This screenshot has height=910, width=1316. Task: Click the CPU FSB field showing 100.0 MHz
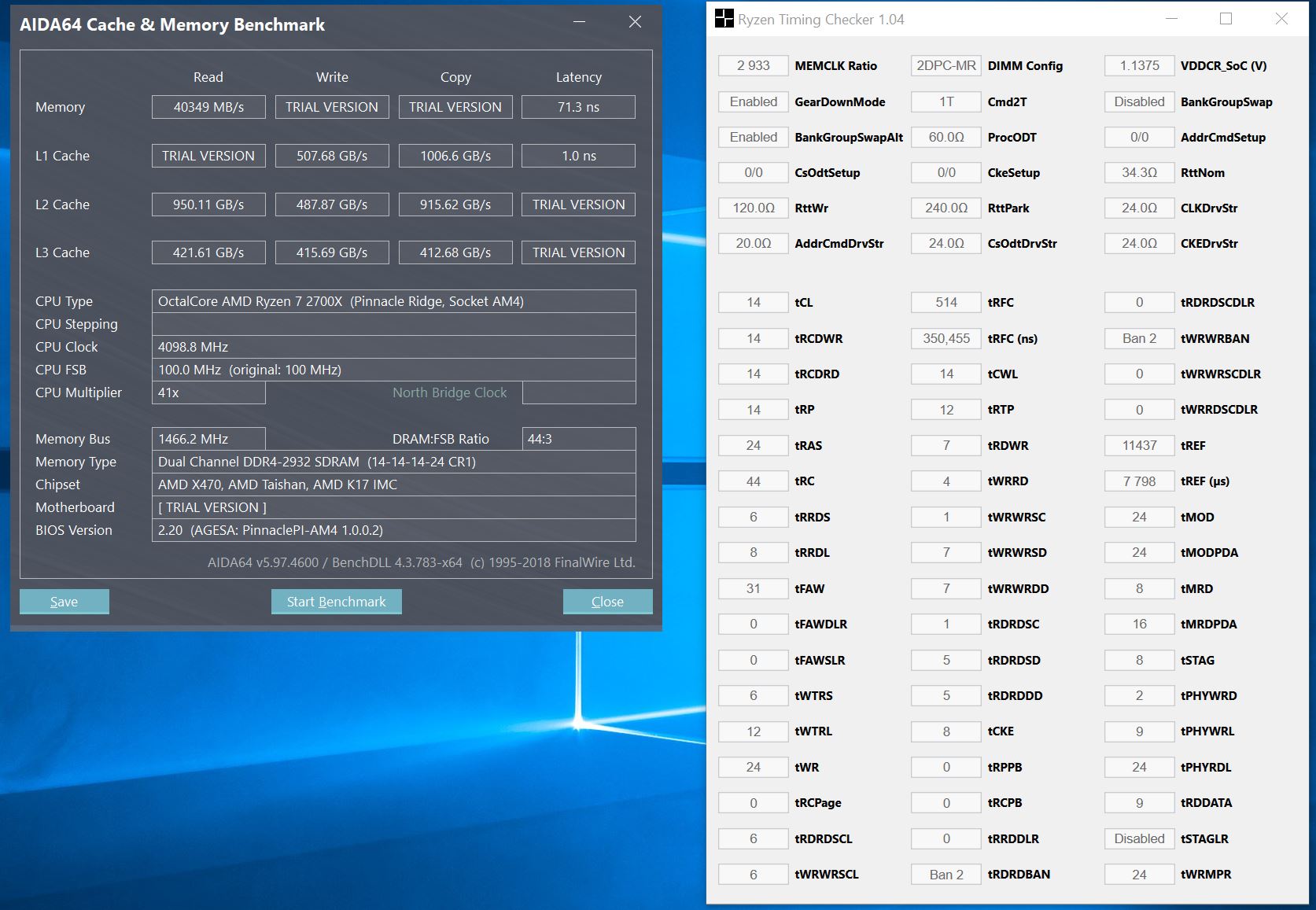(x=393, y=370)
